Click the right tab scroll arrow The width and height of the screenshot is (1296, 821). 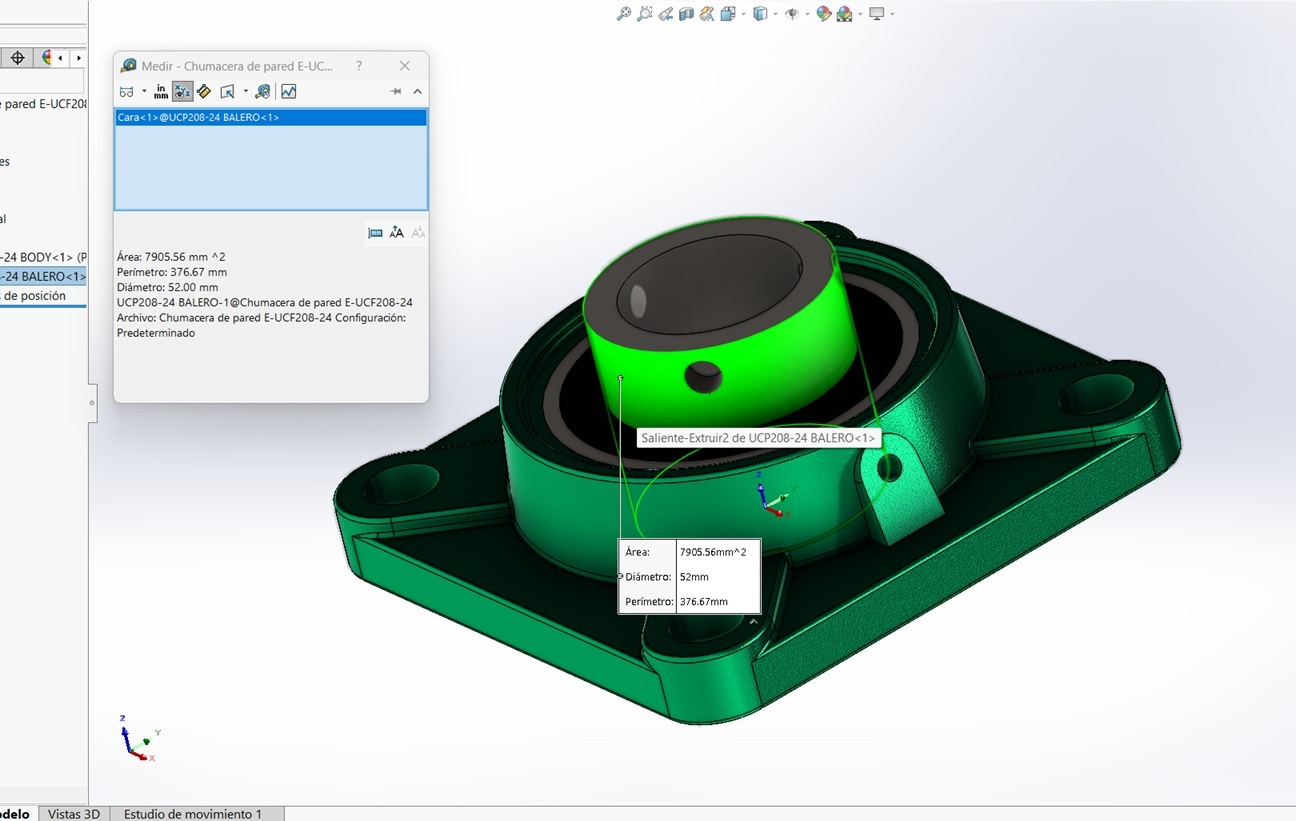pyautogui.click(x=79, y=58)
